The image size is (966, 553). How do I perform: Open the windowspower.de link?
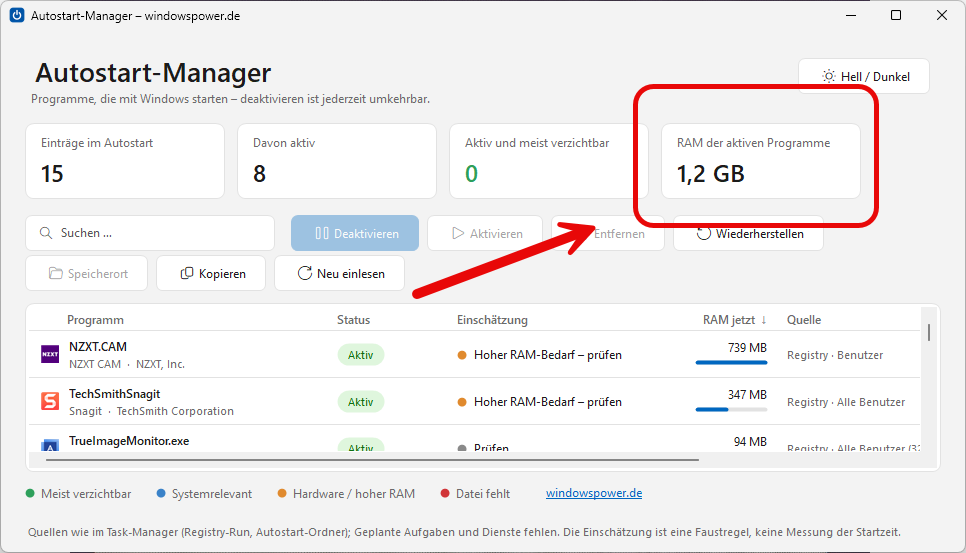tap(594, 493)
